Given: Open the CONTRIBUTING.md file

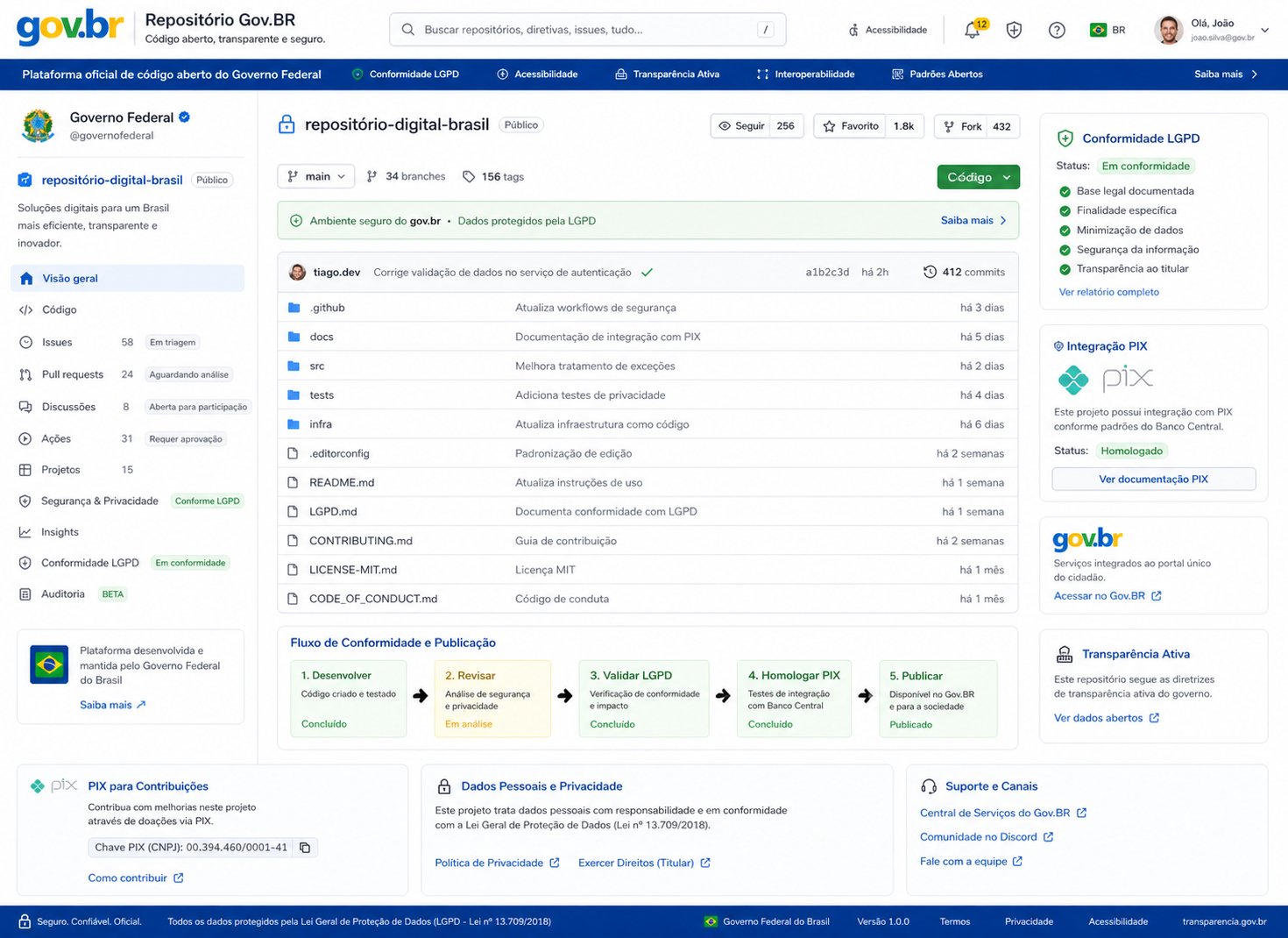Looking at the screenshot, I should coord(361,541).
